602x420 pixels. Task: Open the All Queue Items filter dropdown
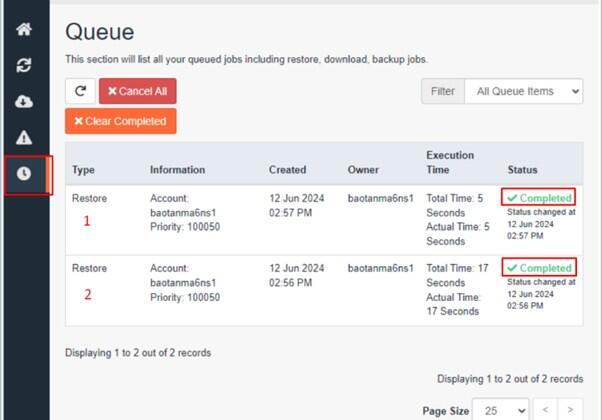(x=523, y=91)
